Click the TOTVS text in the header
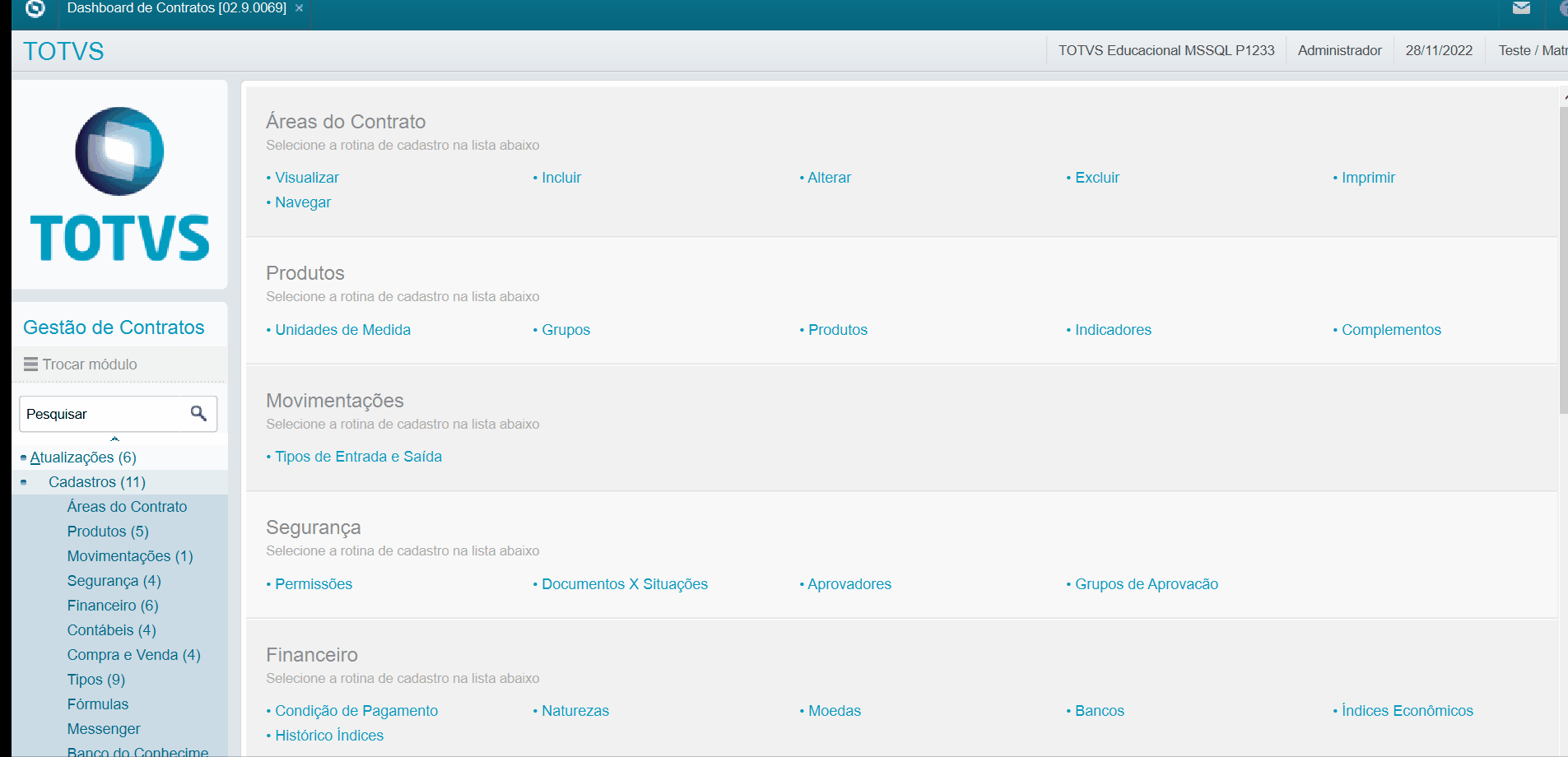The width and height of the screenshot is (1568, 757). coord(63,51)
